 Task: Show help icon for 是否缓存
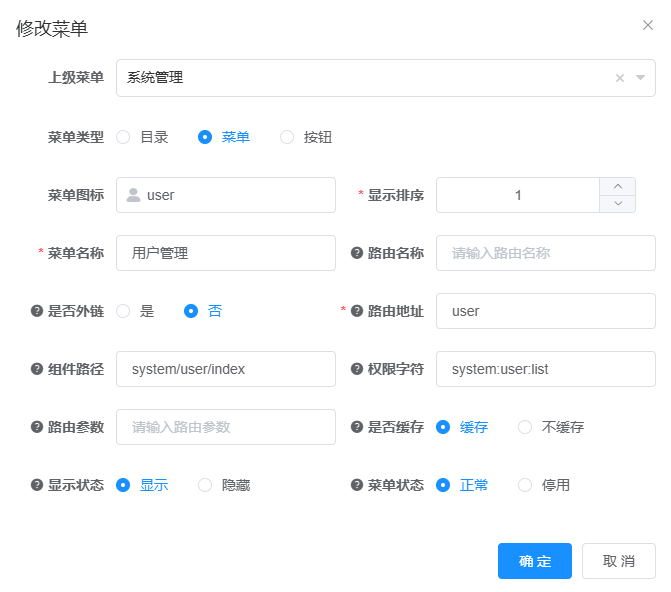tap(357, 427)
